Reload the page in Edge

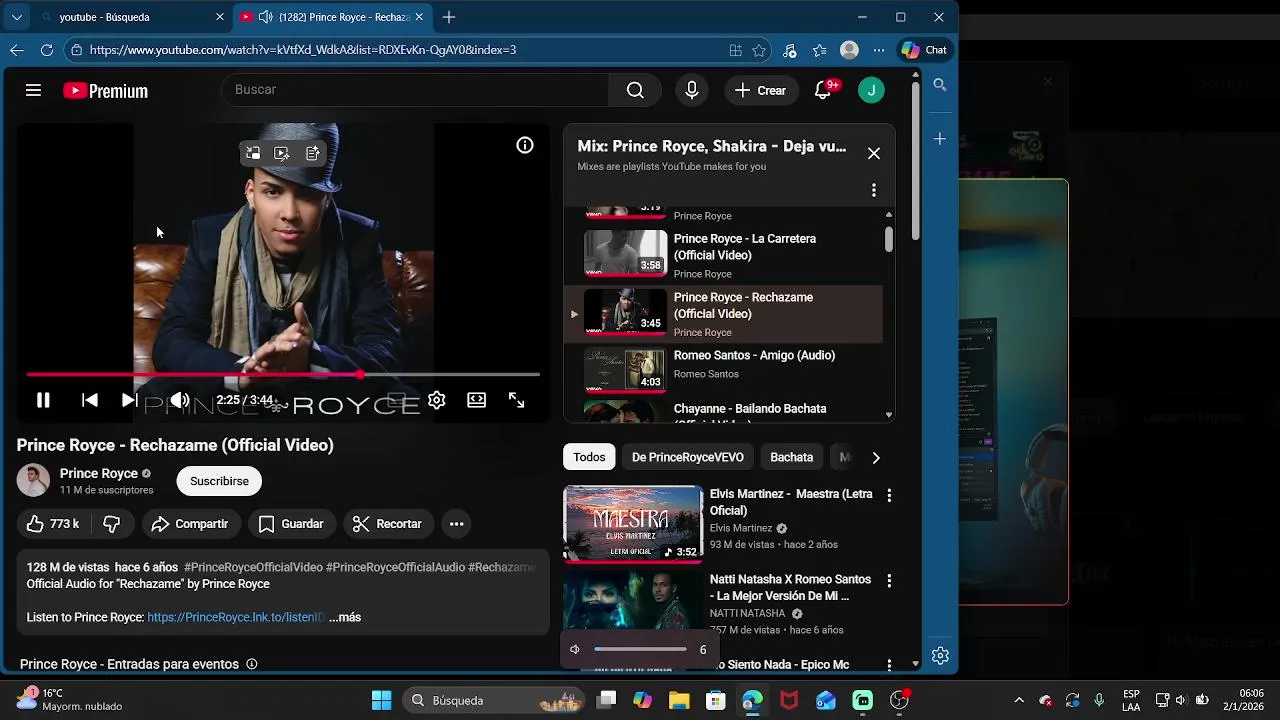click(x=47, y=50)
